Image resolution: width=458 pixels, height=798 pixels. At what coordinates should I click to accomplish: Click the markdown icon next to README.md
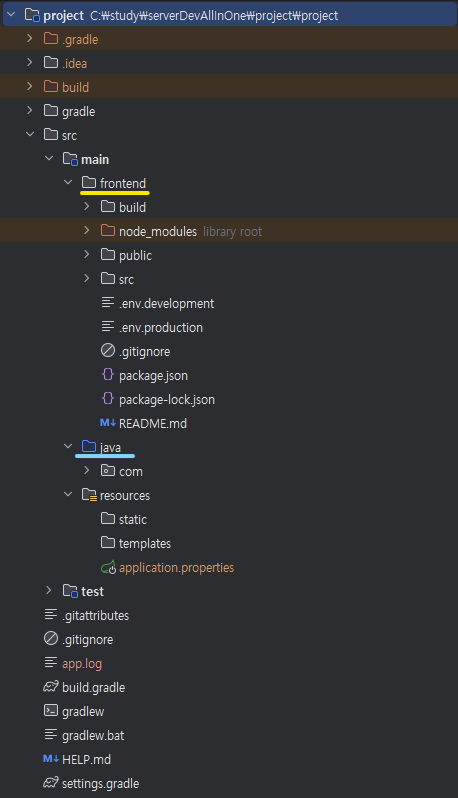pyautogui.click(x=108, y=423)
